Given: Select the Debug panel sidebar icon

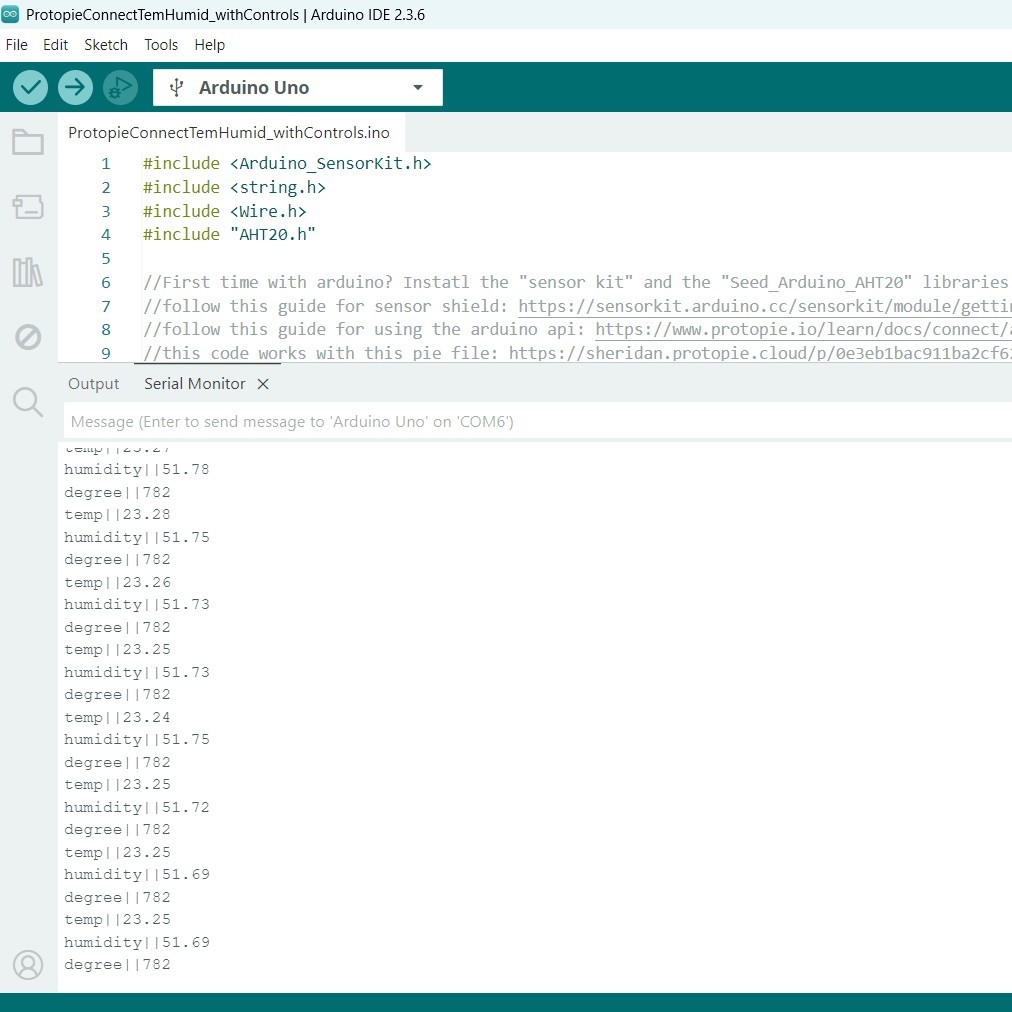Looking at the screenshot, I should (x=28, y=337).
